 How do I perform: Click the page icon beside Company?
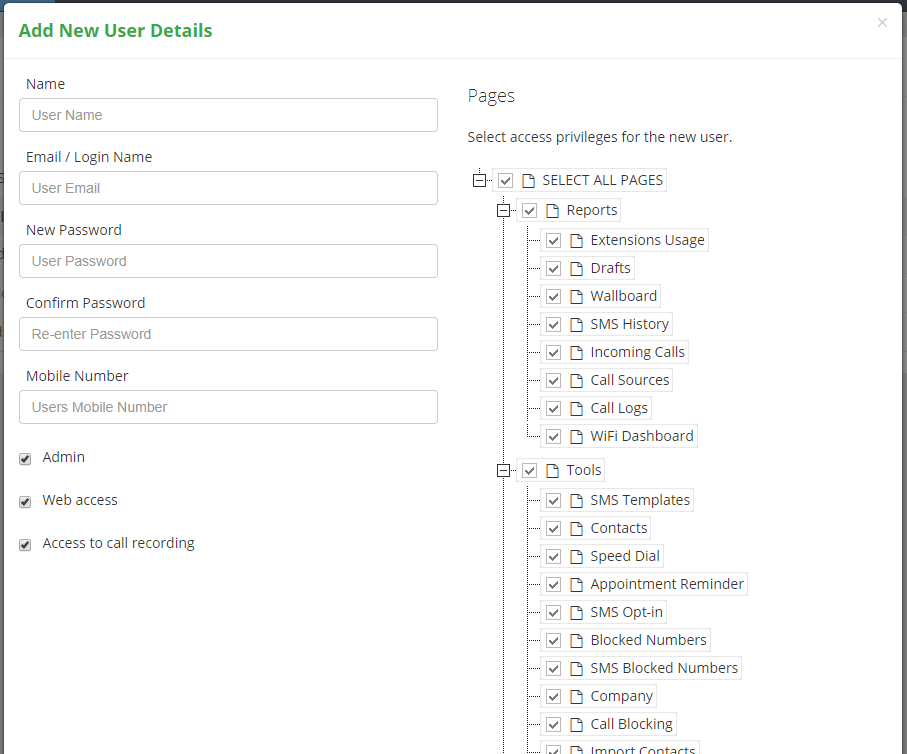click(576, 696)
